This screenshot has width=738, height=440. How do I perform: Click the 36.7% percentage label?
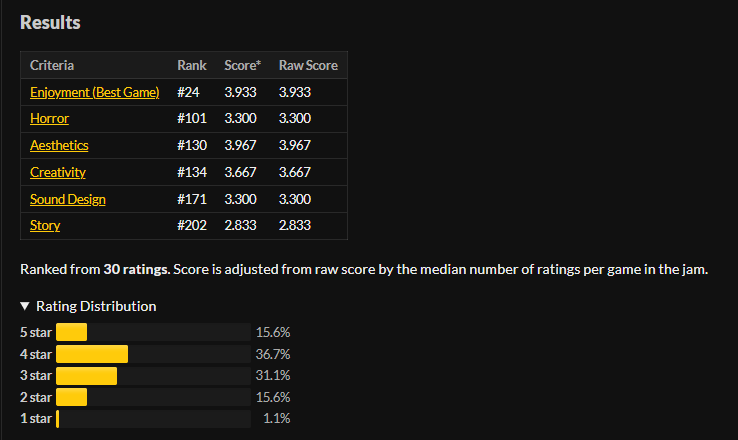[273, 354]
